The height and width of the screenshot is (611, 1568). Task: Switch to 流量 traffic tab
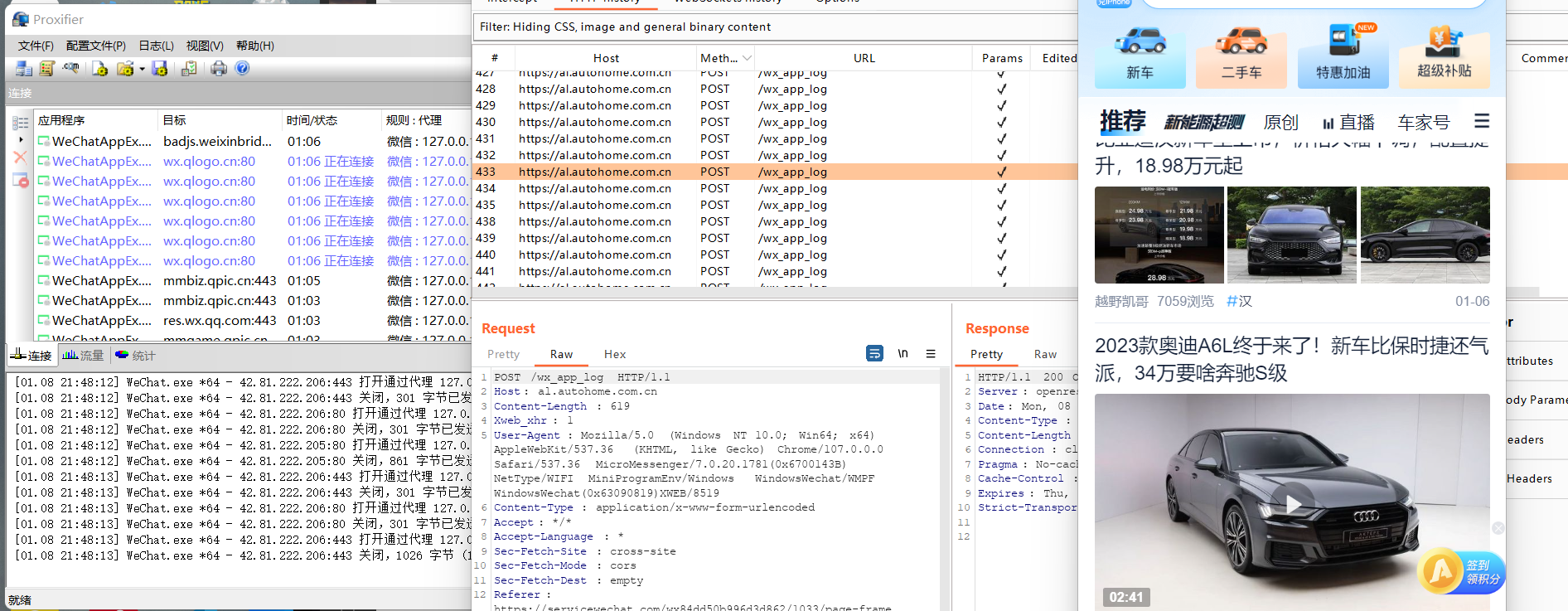[x=83, y=356]
